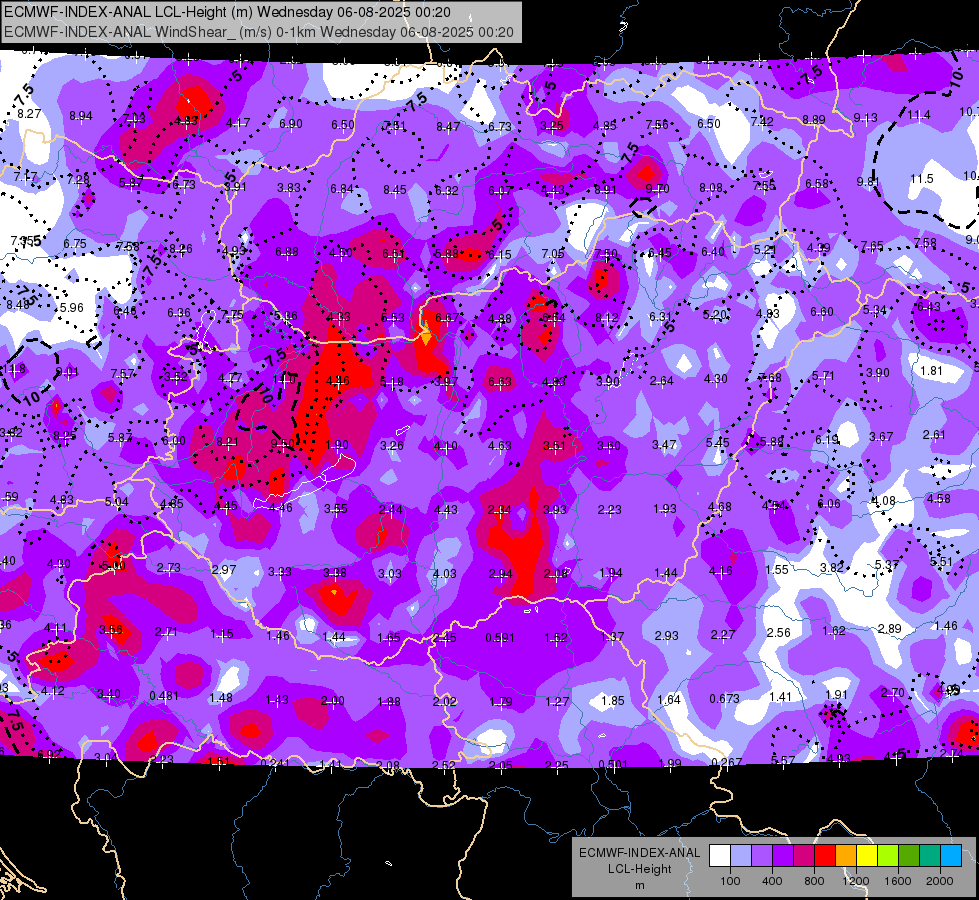Select the magenta legend swatch

pos(804,856)
